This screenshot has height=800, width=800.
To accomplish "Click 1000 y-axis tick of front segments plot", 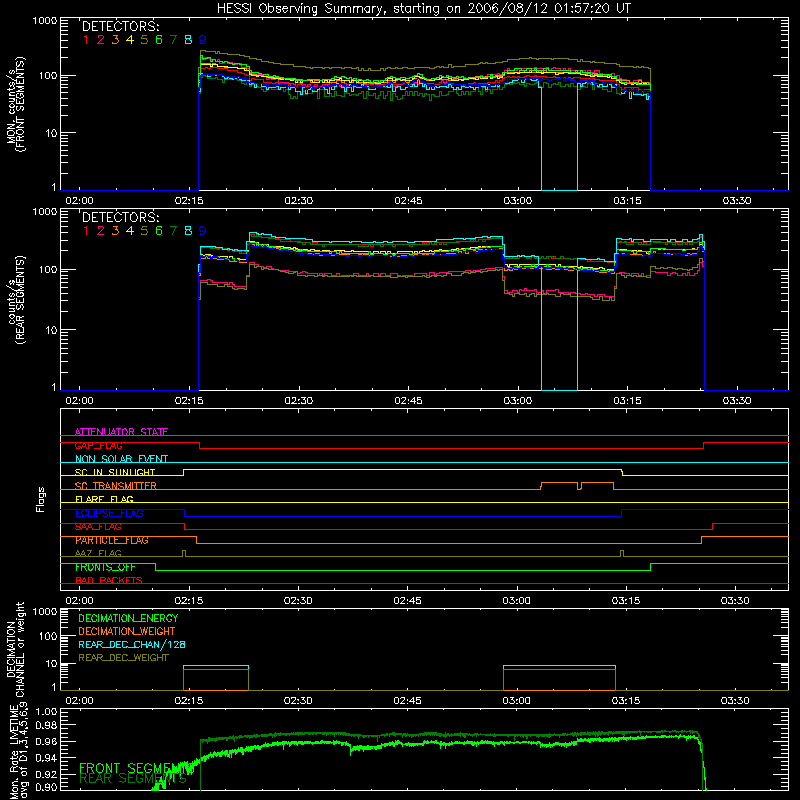I will point(44,21).
